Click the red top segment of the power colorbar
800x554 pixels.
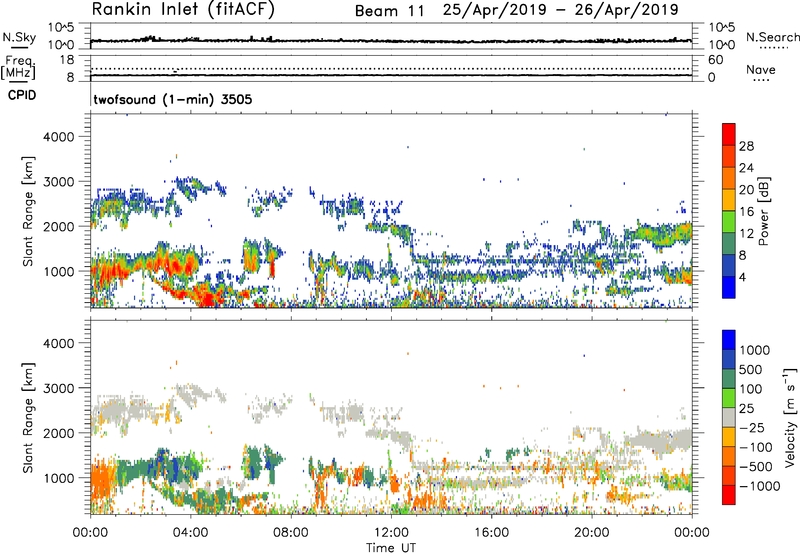(x=729, y=135)
